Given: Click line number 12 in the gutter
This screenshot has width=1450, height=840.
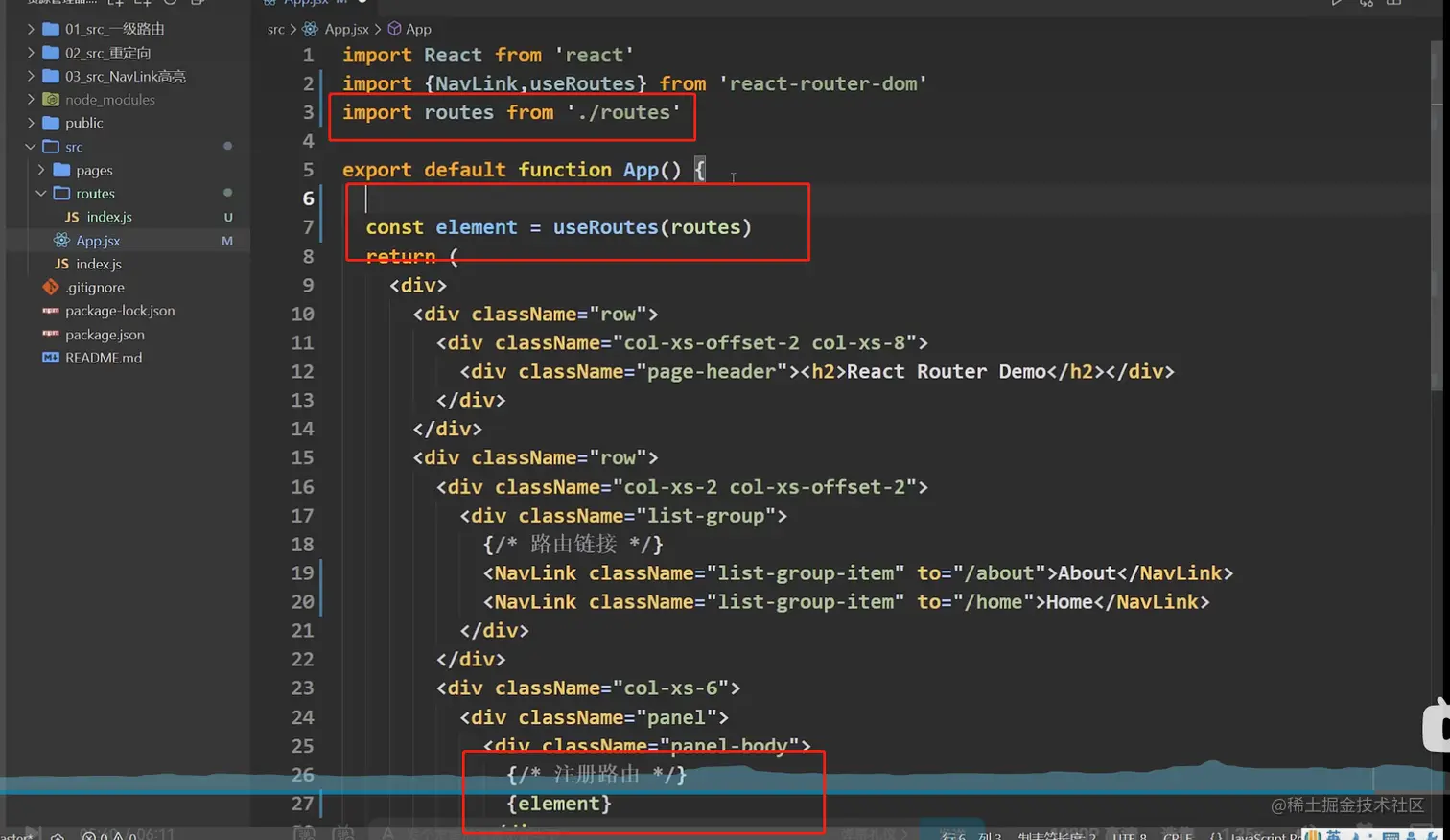Looking at the screenshot, I should [302, 371].
